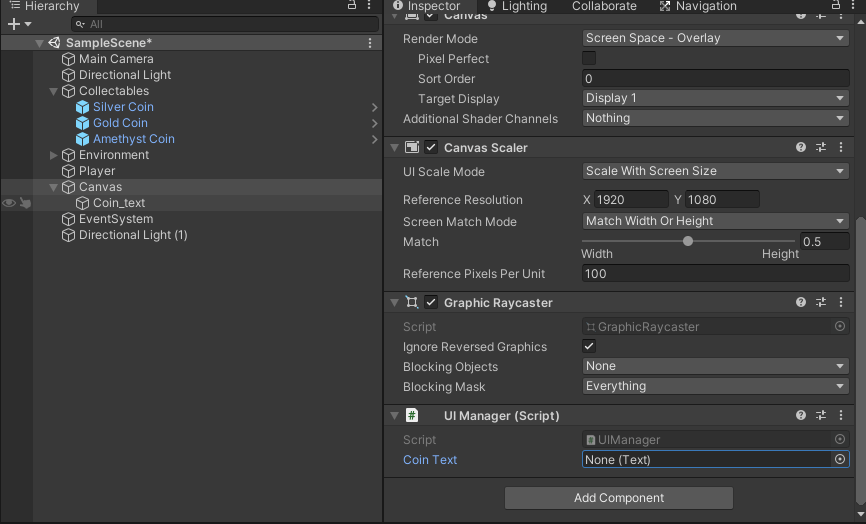
Task: Open UI Manager component kebab menu
Action: [x=841, y=415]
